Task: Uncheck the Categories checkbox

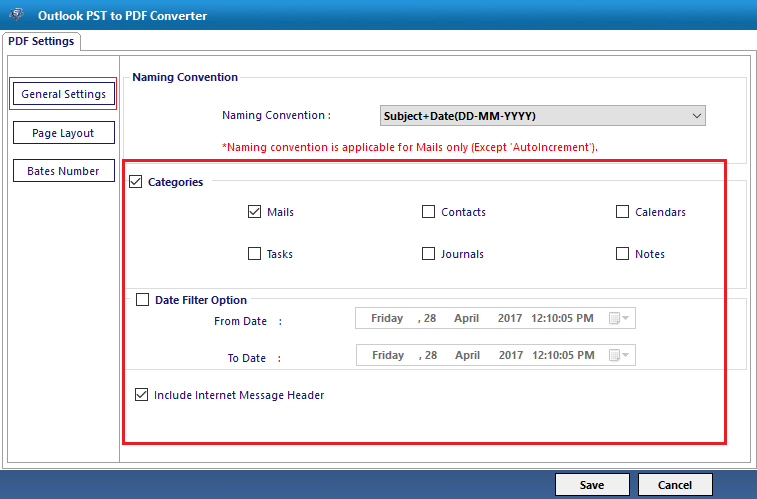Action: pos(136,182)
